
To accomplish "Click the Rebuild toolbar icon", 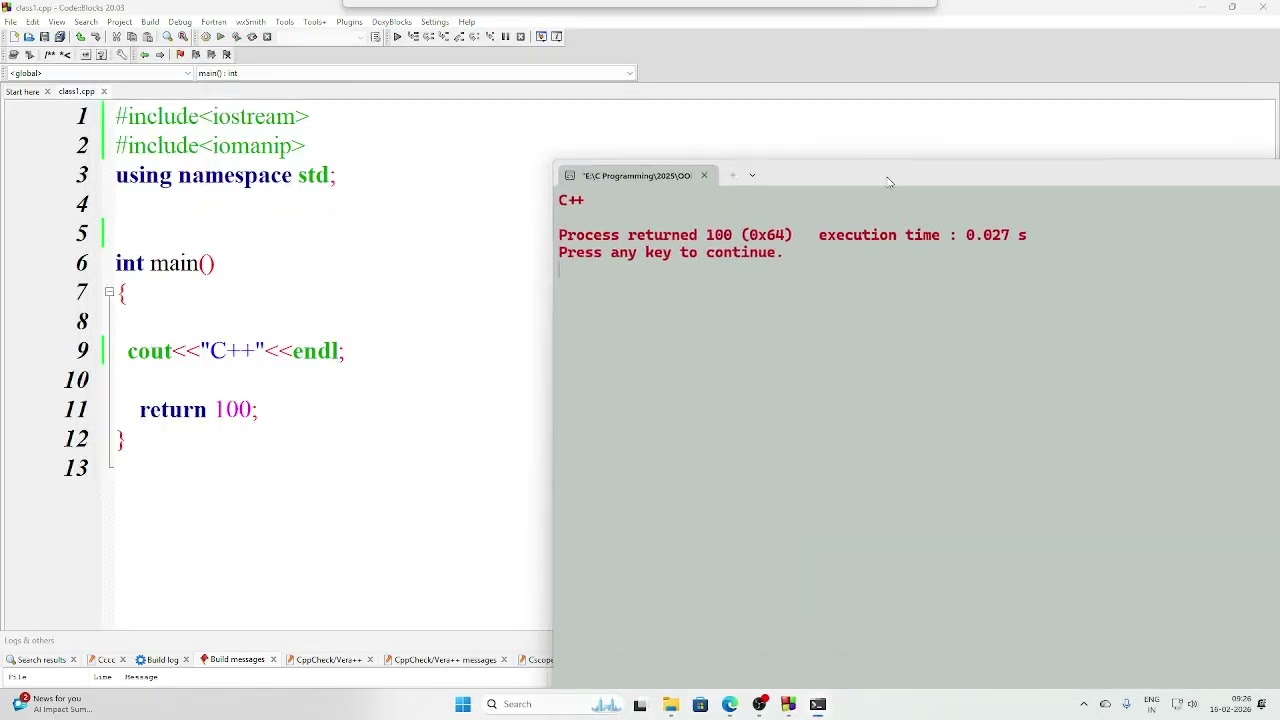I will [252, 37].
